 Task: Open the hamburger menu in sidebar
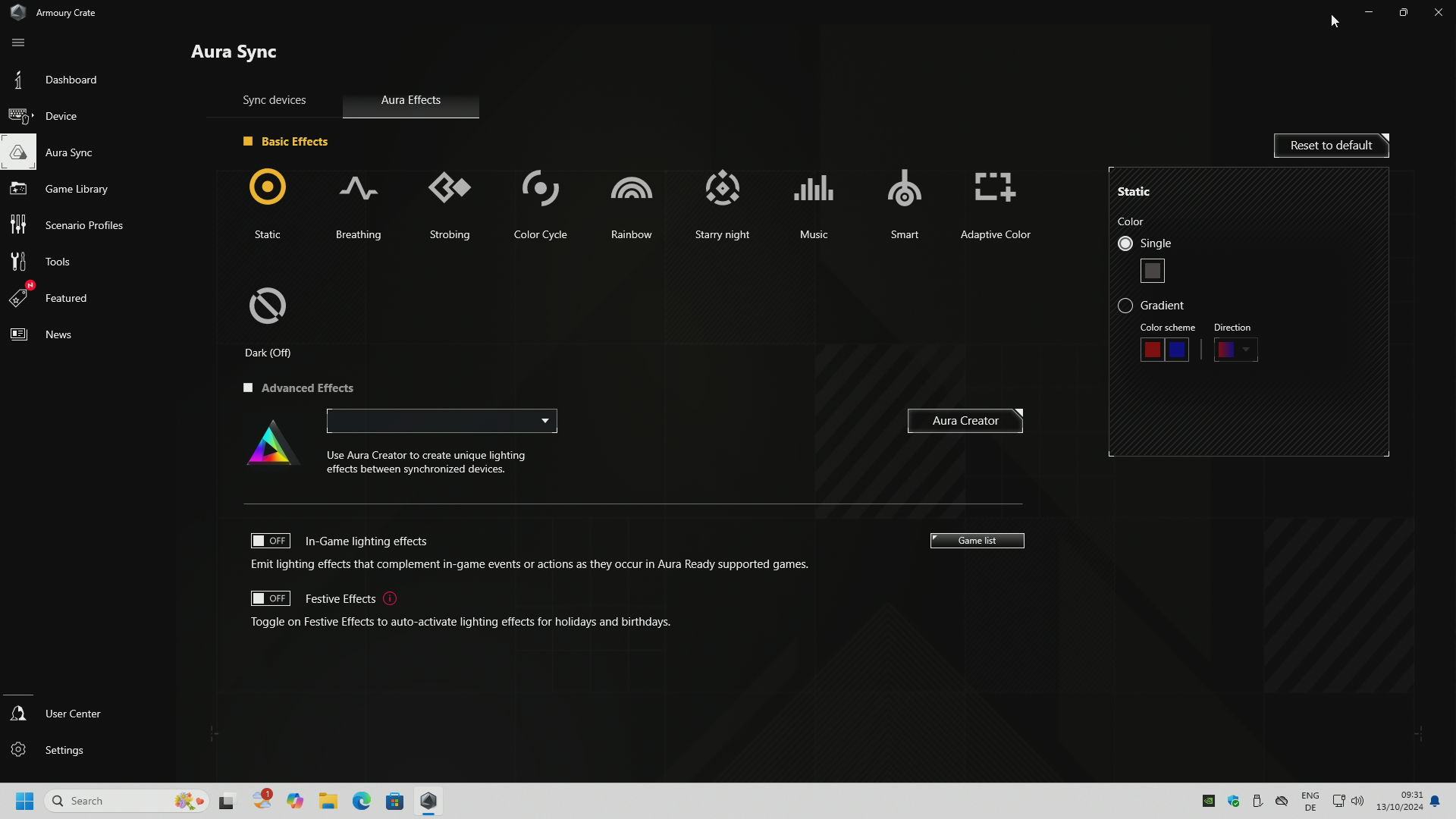coord(18,42)
